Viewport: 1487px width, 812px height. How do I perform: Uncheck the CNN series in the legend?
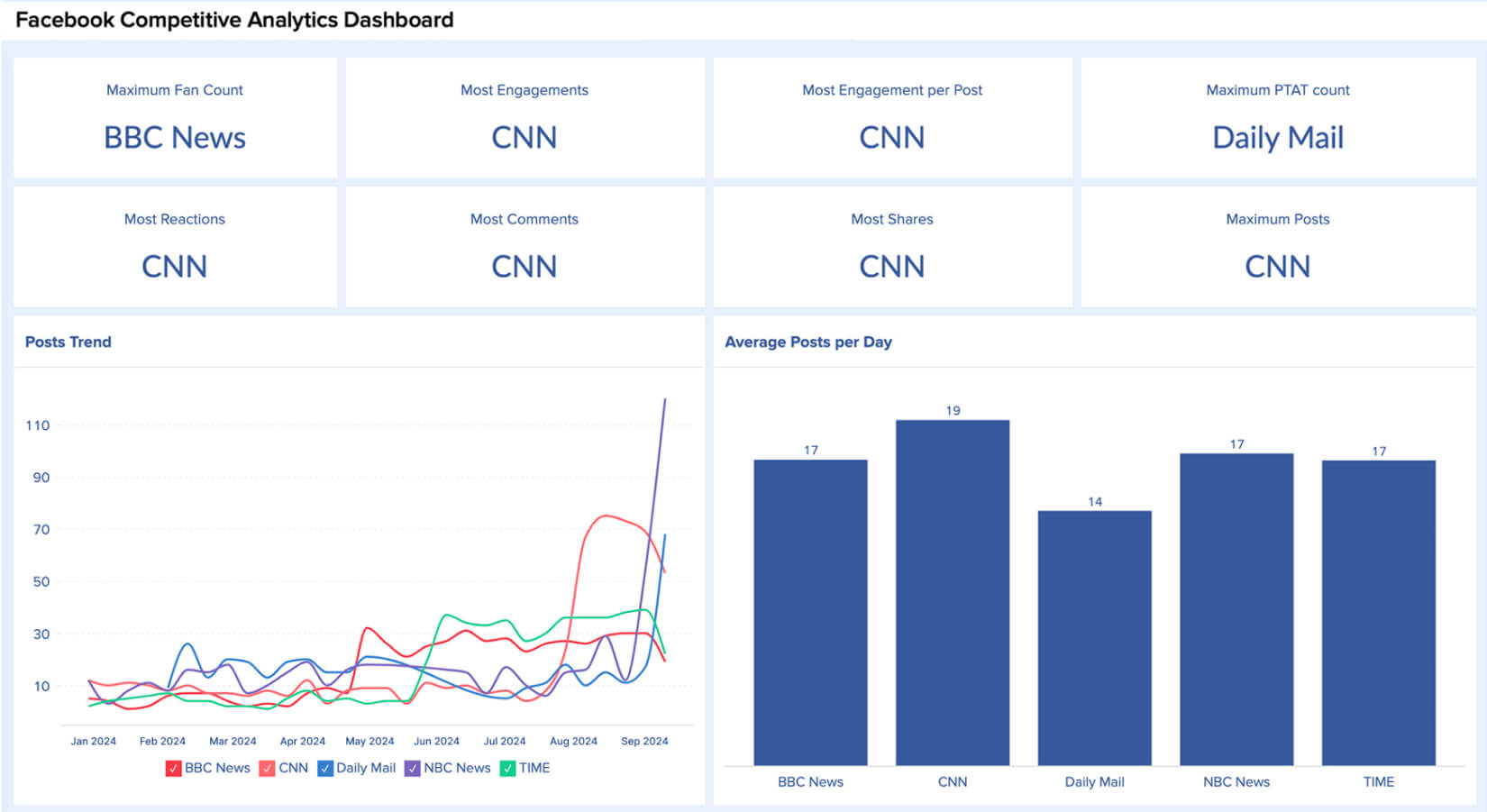coord(267,768)
